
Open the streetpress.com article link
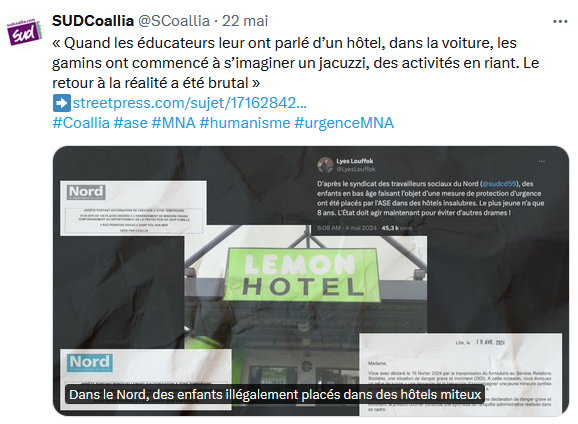coord(189,103)
